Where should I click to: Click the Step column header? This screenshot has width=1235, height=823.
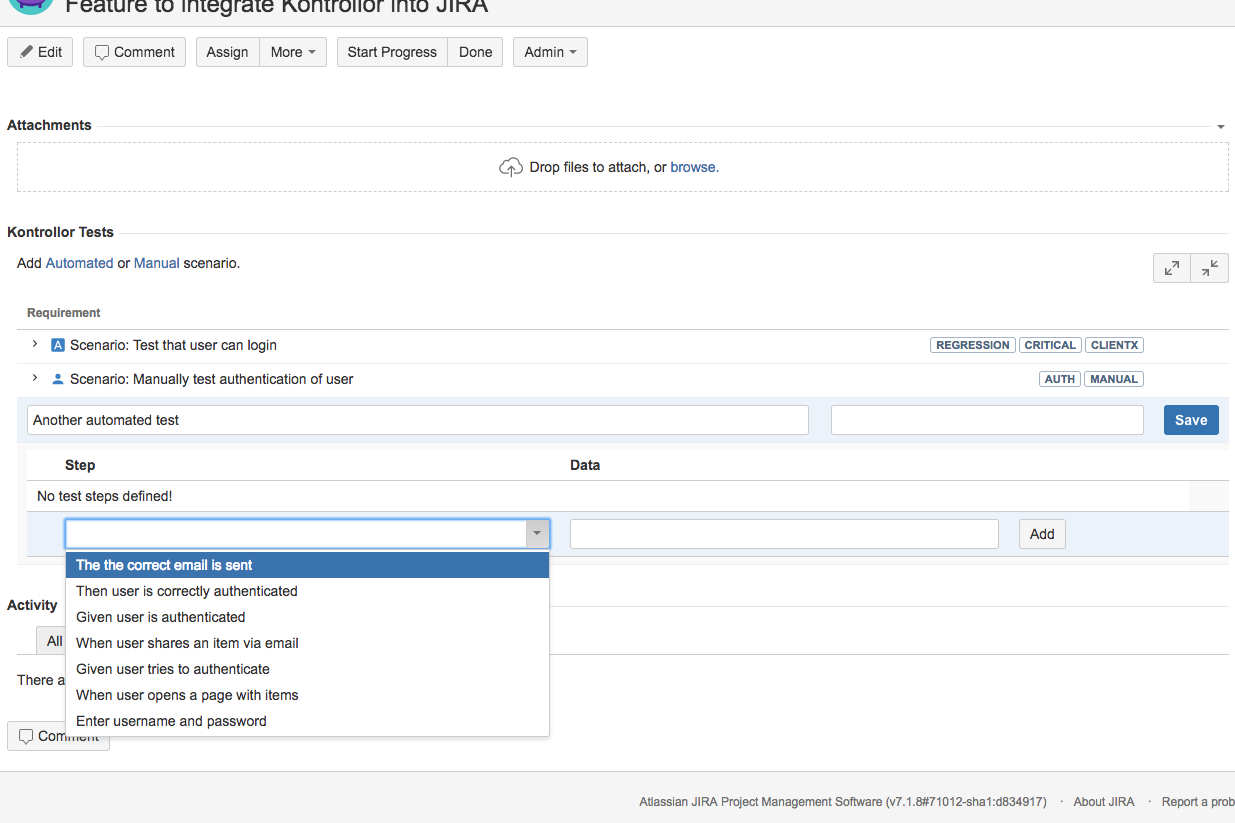(x=80, y=465)
